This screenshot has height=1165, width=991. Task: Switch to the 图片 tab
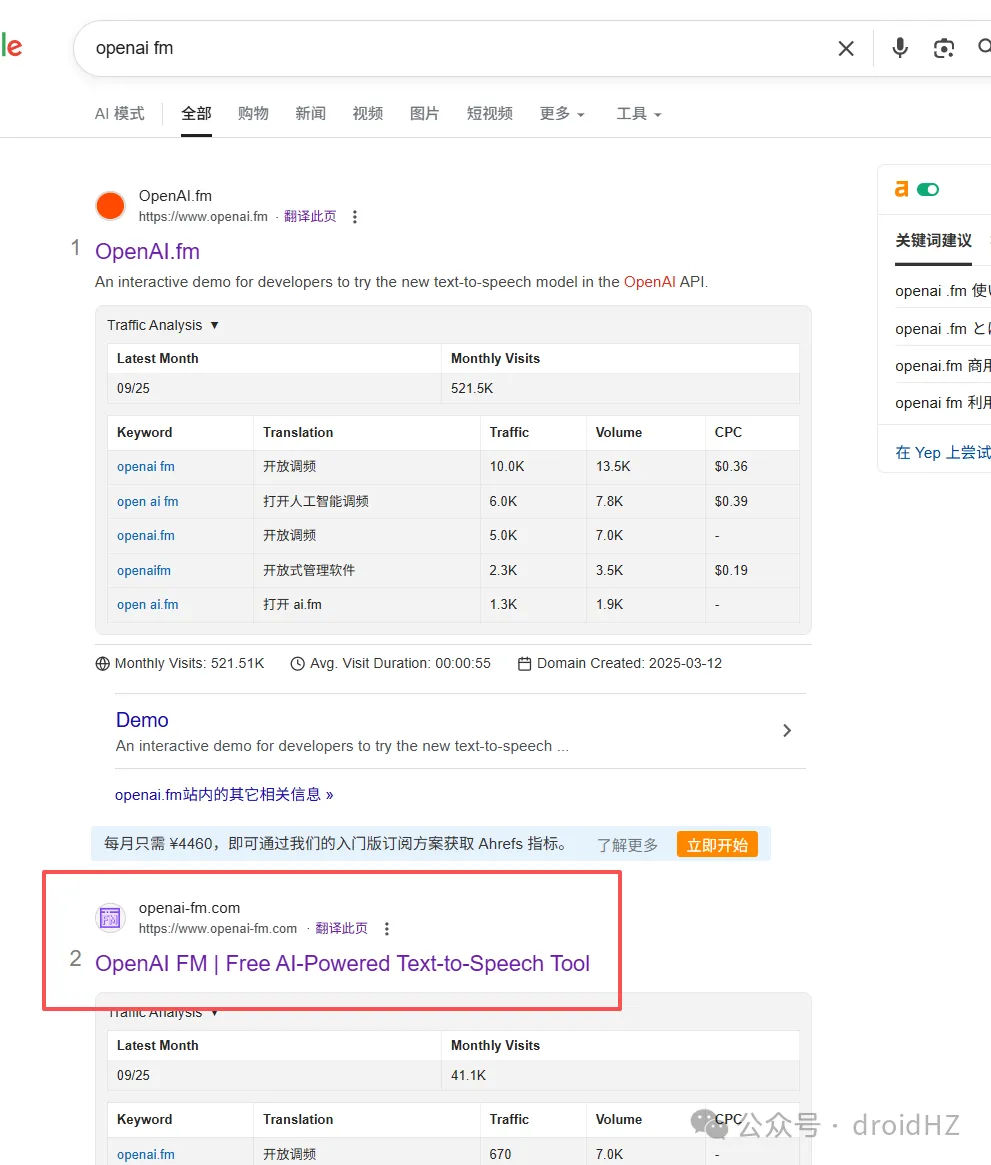pos(424,114)
